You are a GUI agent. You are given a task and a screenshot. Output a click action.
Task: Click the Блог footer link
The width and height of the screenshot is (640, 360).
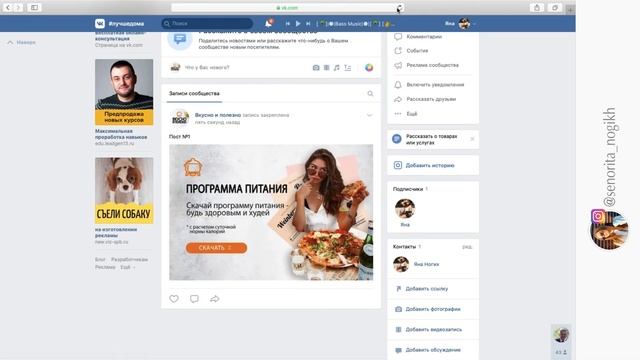coord(100,259)
